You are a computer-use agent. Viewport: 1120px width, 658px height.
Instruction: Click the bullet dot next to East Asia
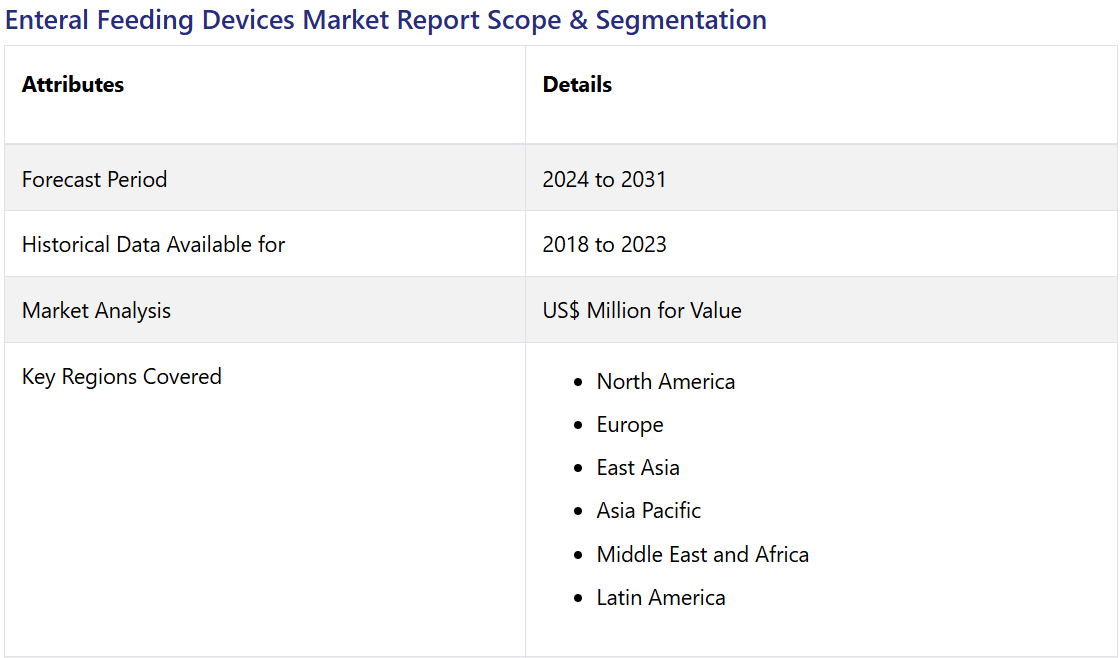[578, 468]
